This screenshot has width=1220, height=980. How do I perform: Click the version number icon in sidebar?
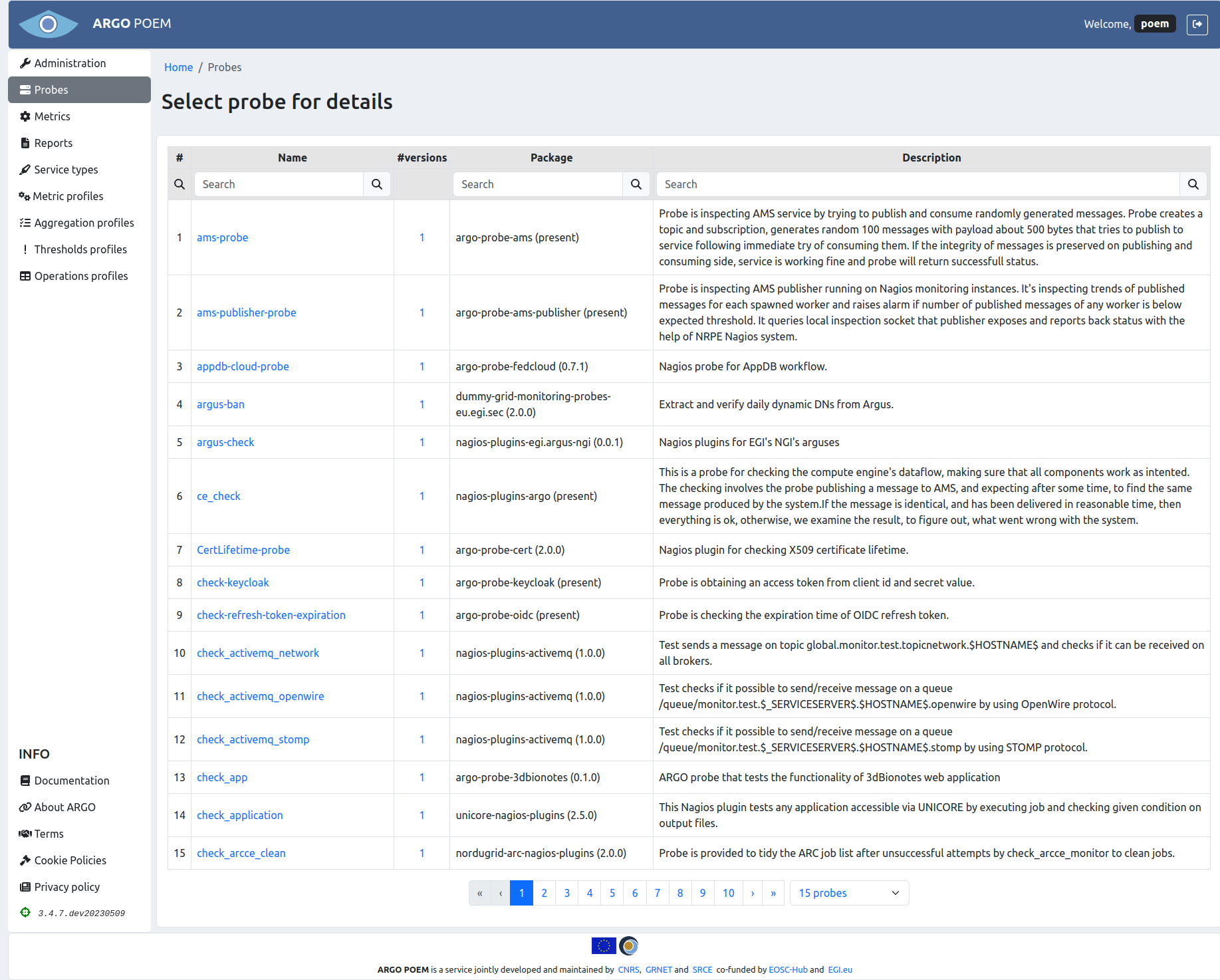(25, 912)
